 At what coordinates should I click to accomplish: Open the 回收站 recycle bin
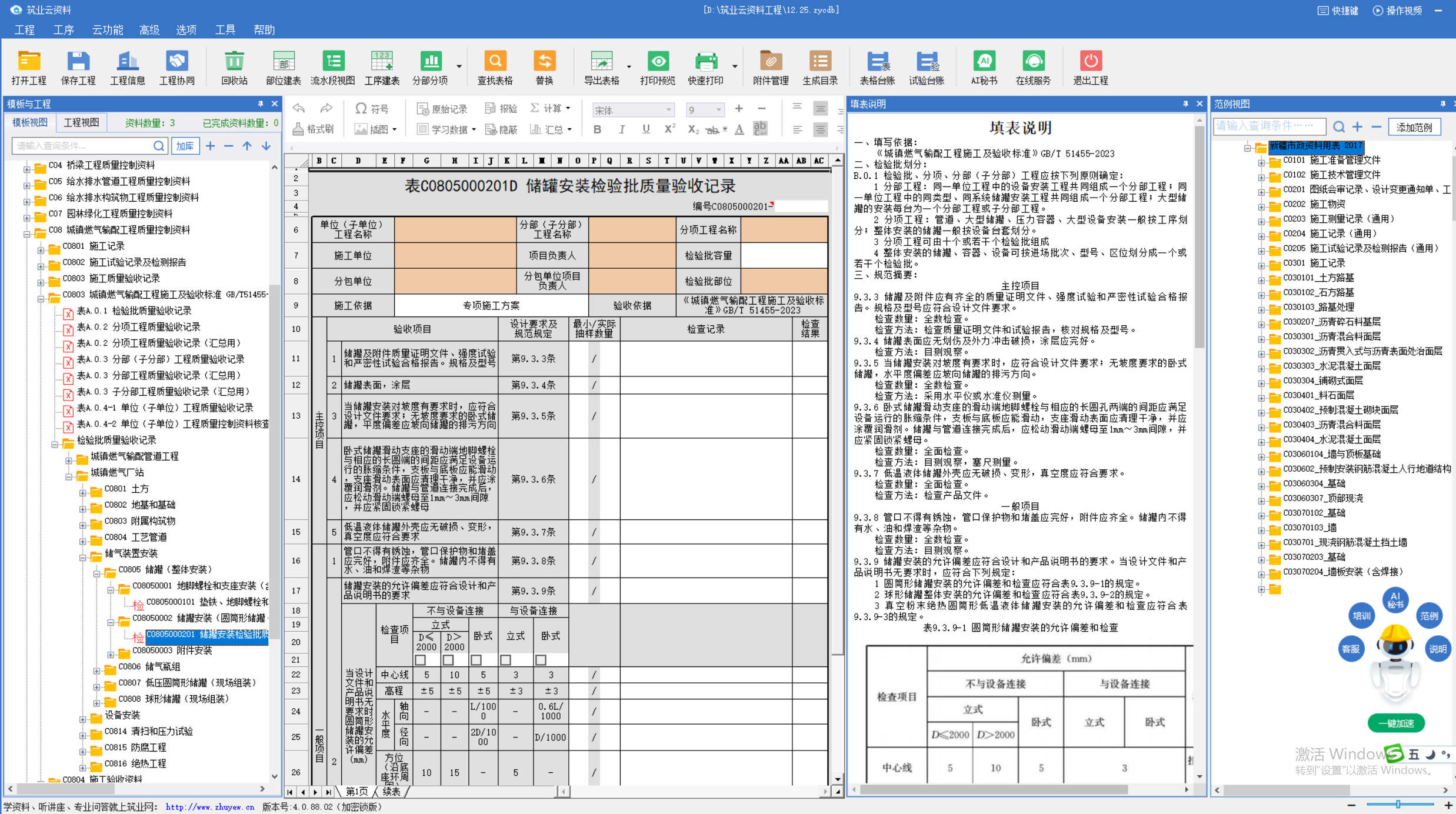coord(234,62)
